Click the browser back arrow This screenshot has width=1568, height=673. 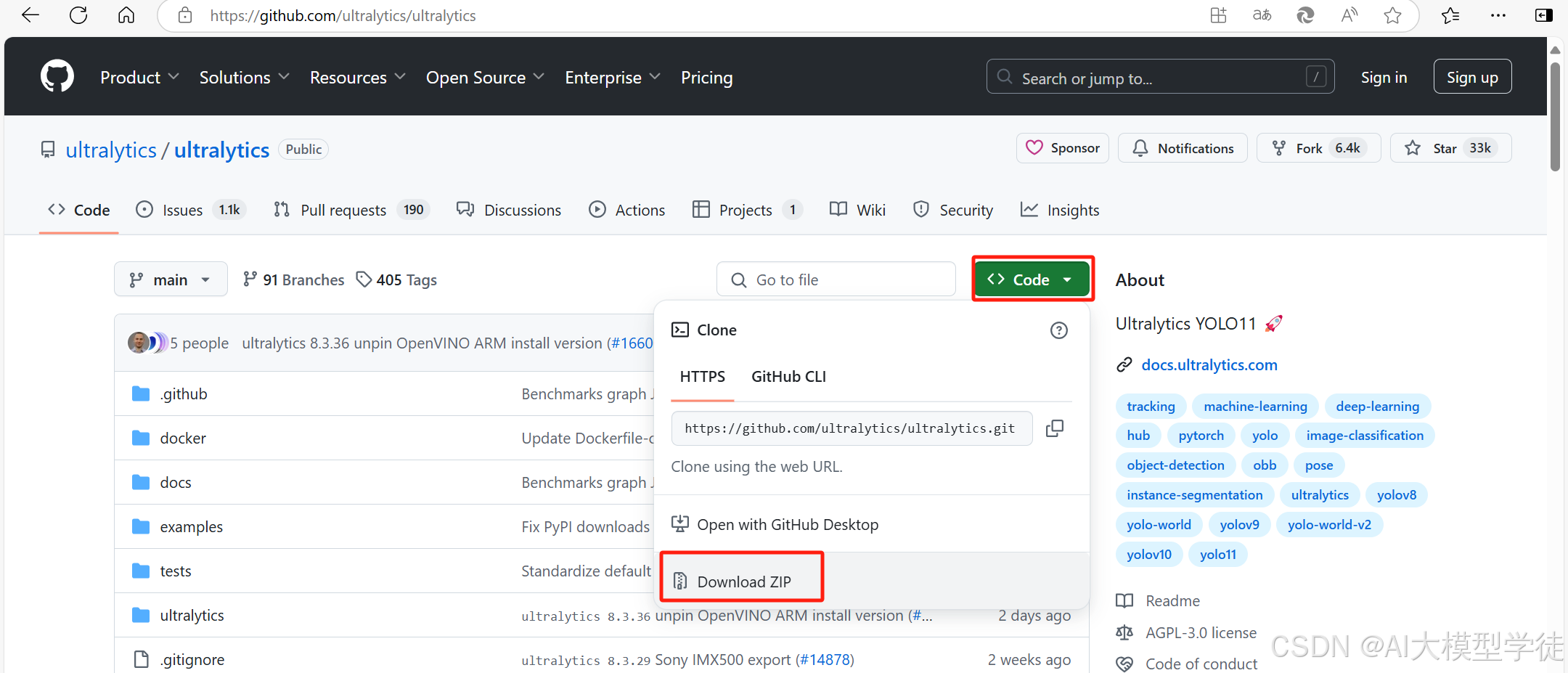click(x=30, y=15)
